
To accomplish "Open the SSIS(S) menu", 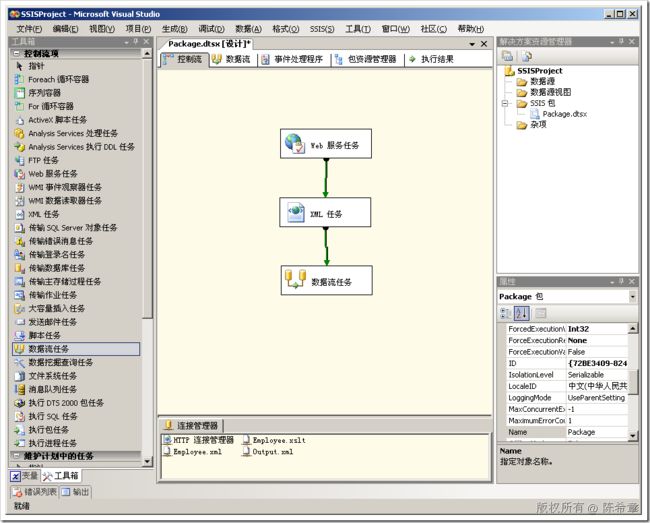I will [322, 29].
